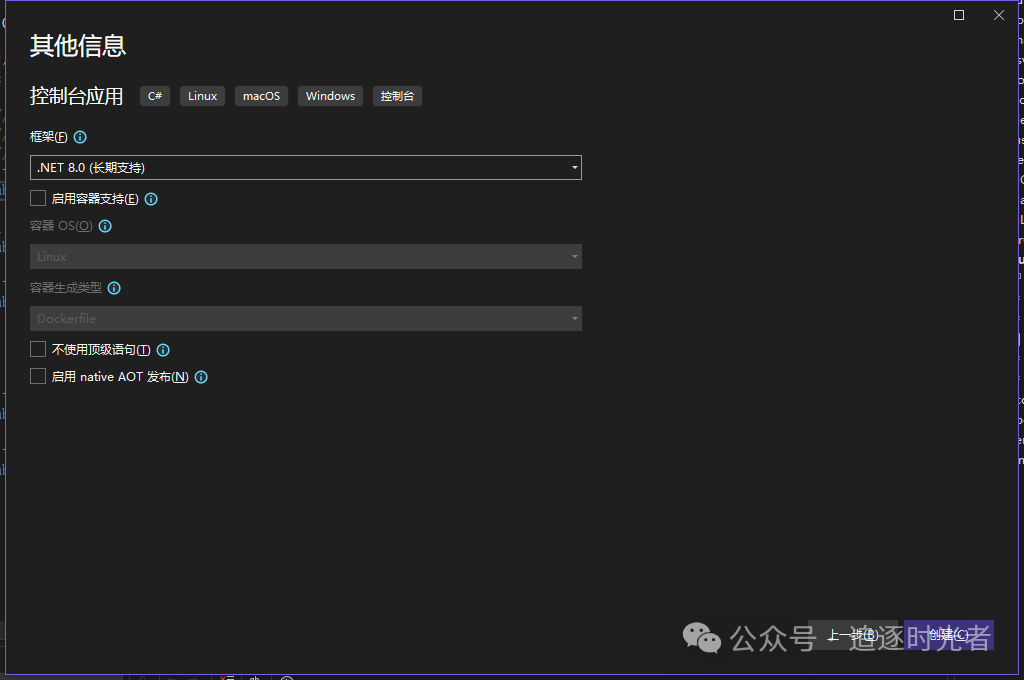
Task: Click the Windows platform tag
Action: [330, 96]
